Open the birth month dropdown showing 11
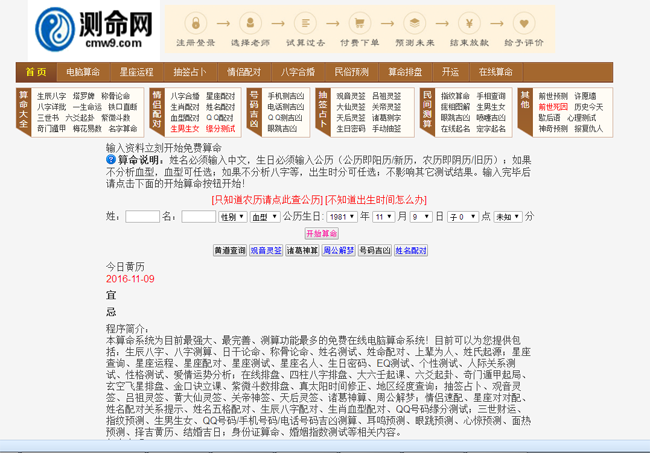 [384, 217]
